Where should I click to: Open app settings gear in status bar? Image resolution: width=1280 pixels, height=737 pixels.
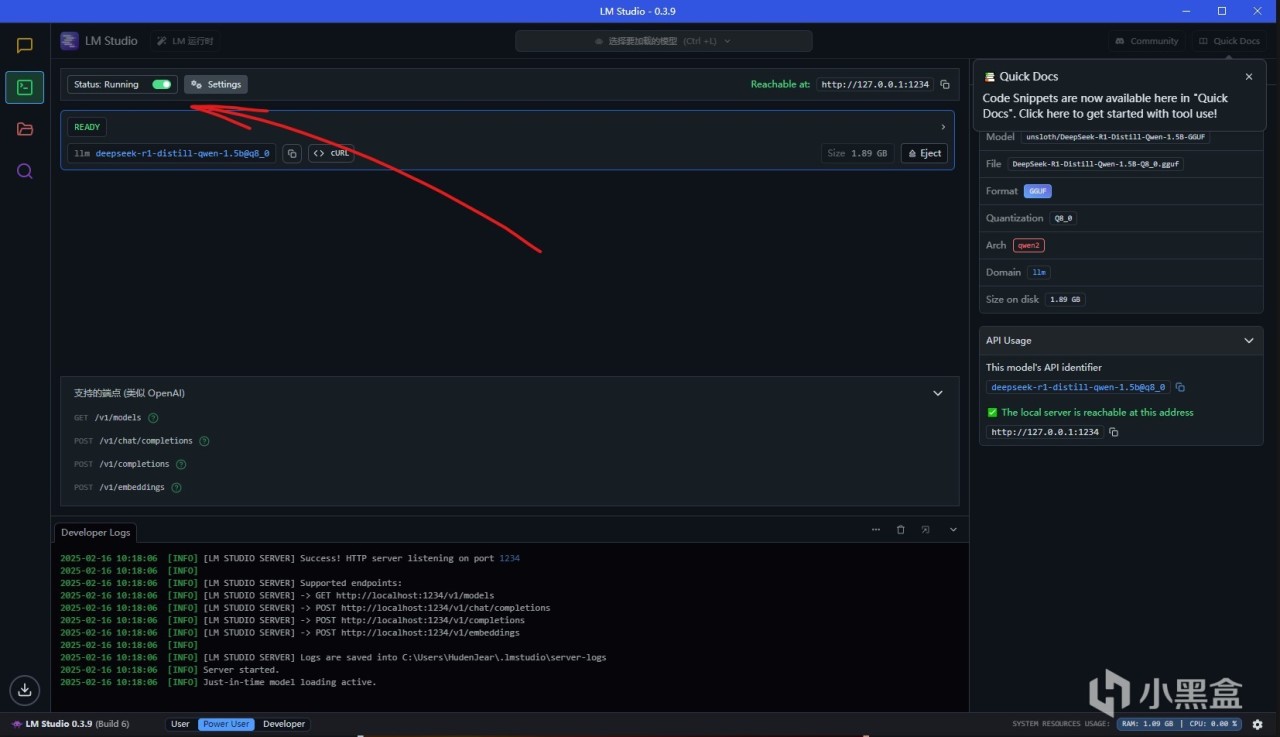(x=1258, y=724)
